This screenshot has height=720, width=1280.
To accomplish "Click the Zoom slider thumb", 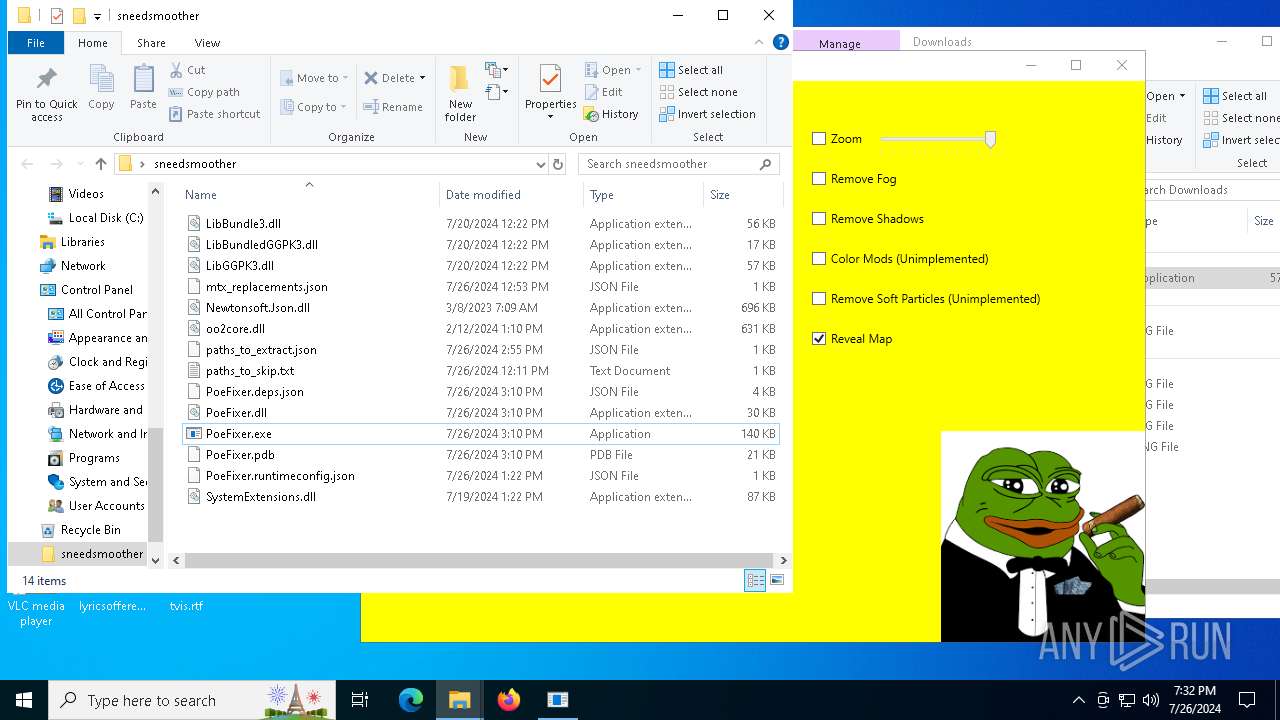I will click(x=990, y=139).
